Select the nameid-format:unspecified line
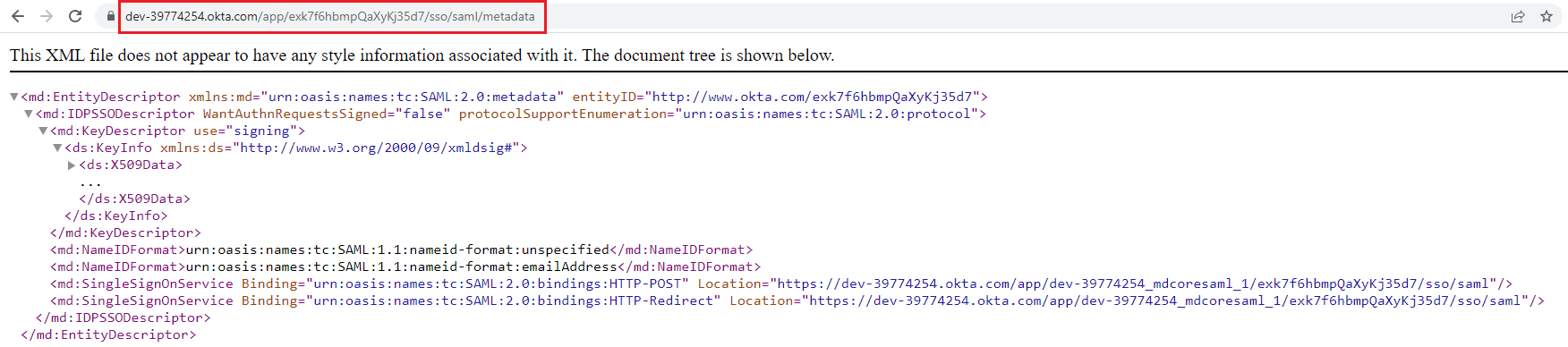 pyautogui.click(x=401, y=250)
